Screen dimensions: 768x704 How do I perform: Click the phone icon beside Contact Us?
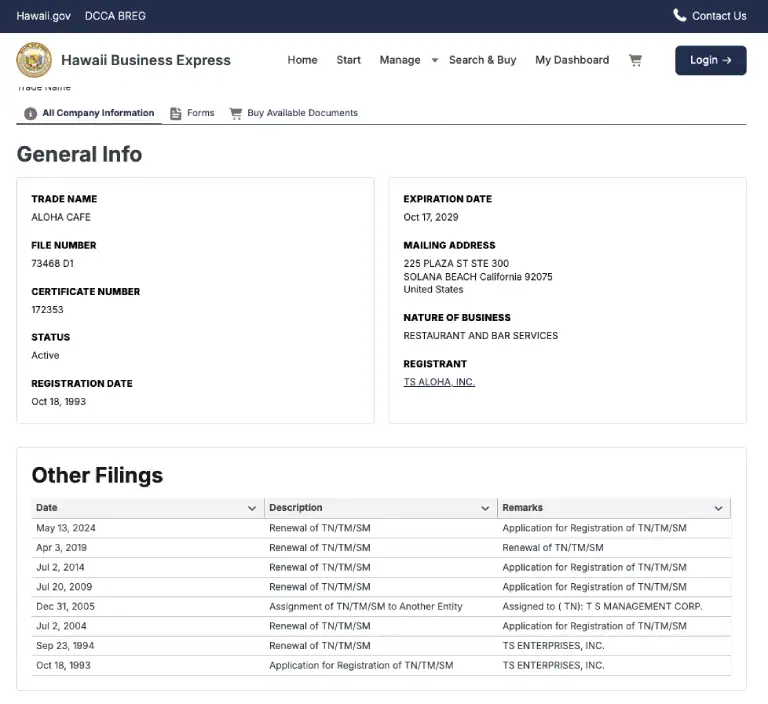679,15
